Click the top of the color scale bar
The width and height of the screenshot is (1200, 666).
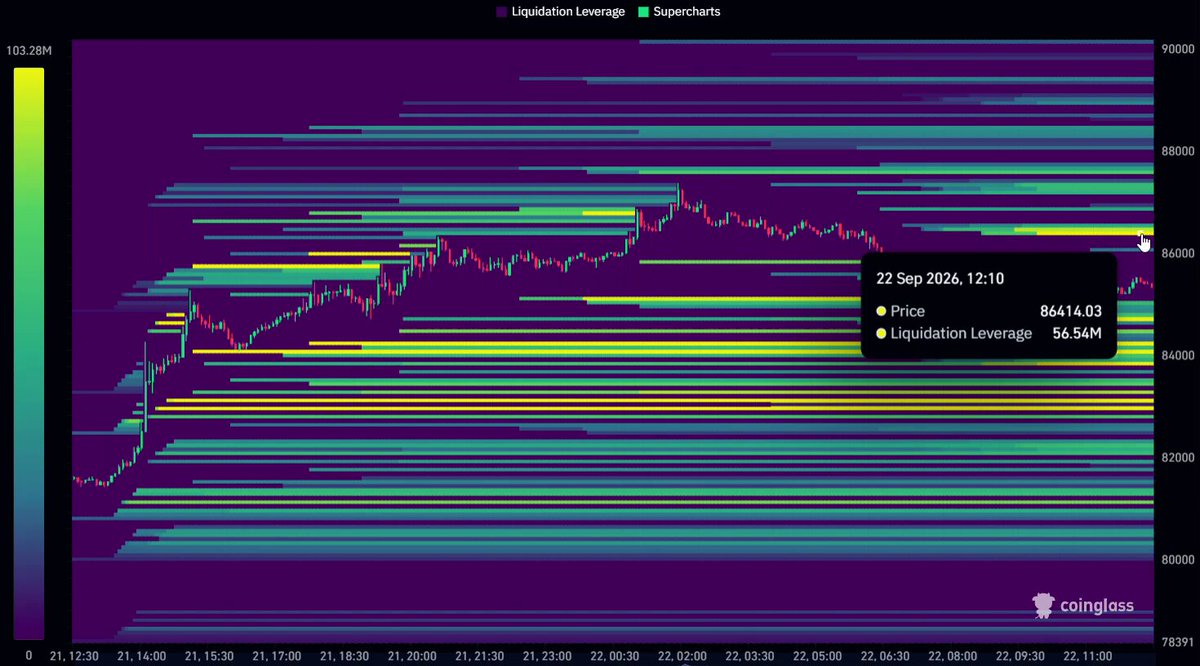(x=29, y=72)
